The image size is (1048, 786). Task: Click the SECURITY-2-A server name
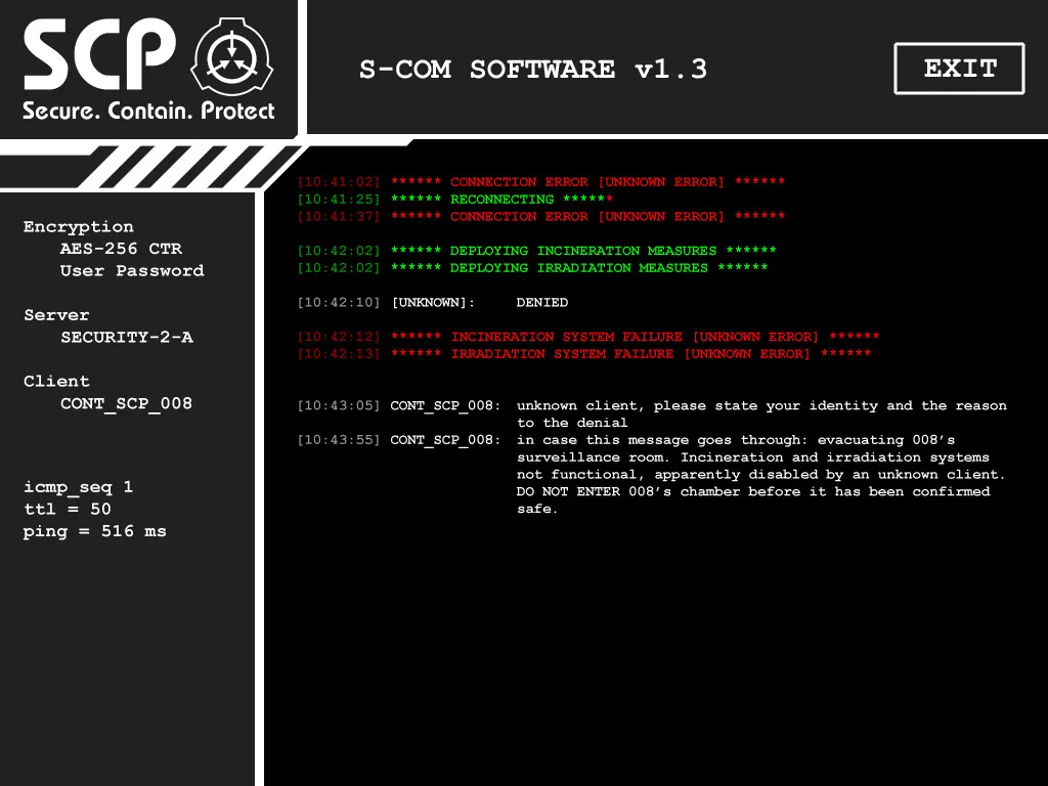127,337
